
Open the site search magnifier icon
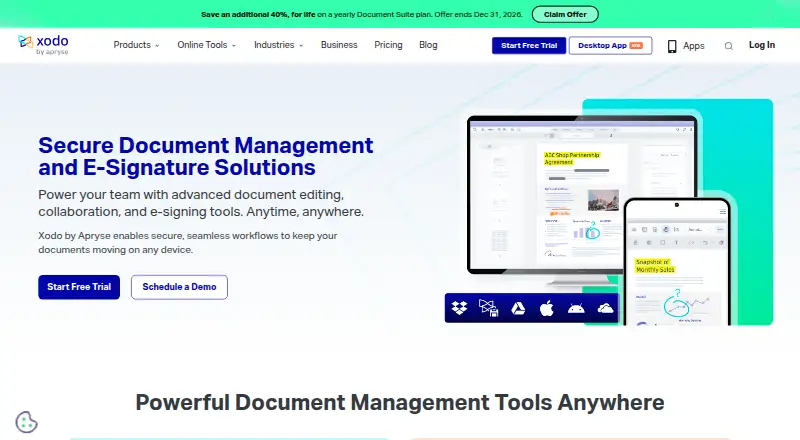click(x=729, y=46)
